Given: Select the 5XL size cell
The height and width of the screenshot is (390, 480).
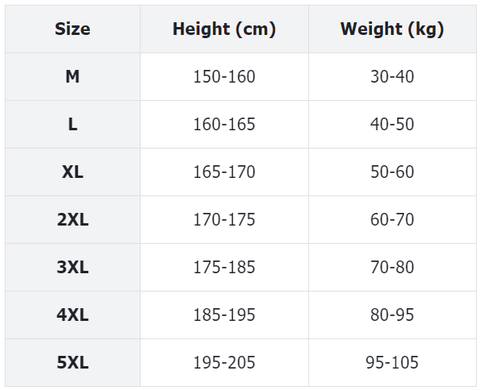Looking at the screenshot, I should pyautogui.click(x=73, y=363).
